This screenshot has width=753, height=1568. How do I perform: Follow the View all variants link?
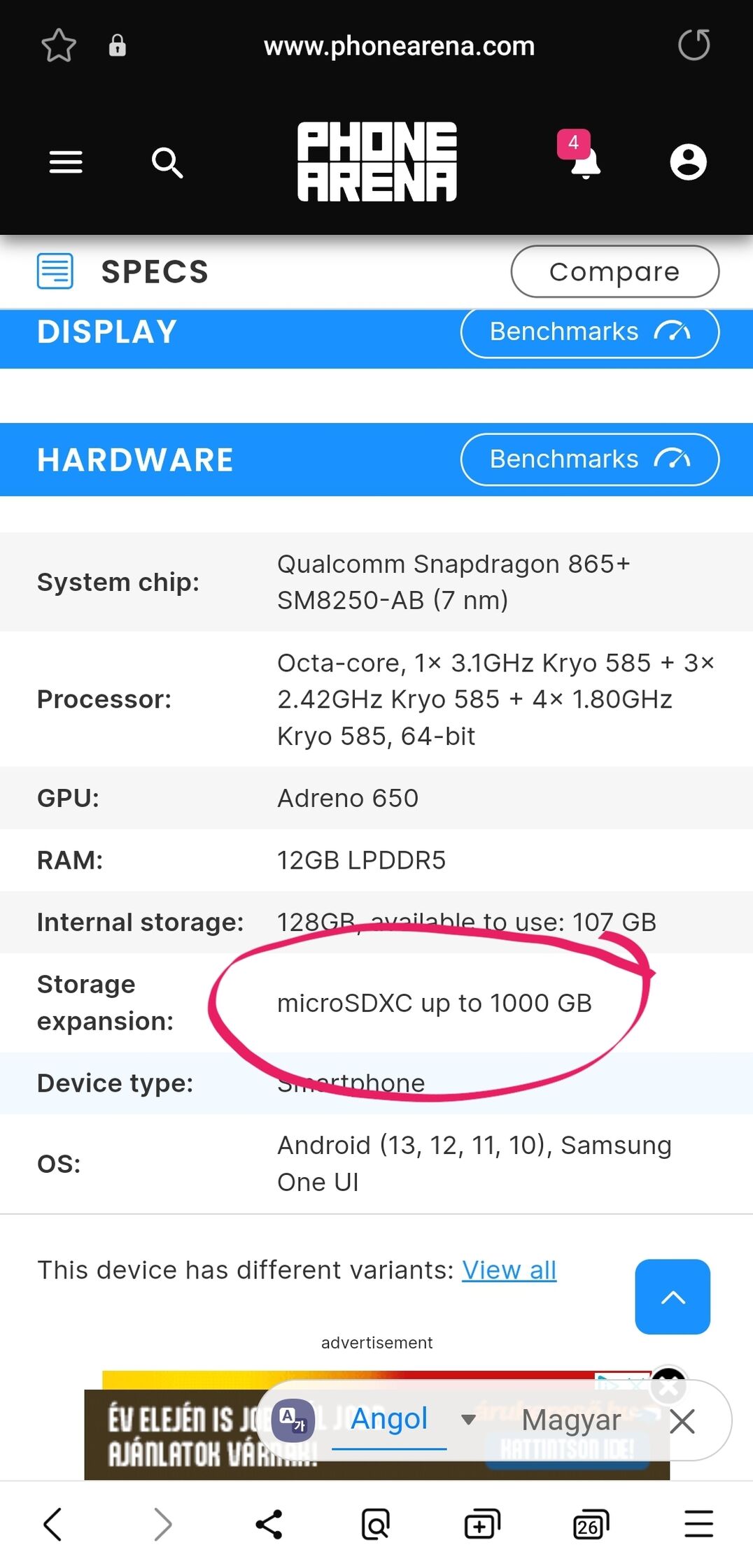(509, 1270)
